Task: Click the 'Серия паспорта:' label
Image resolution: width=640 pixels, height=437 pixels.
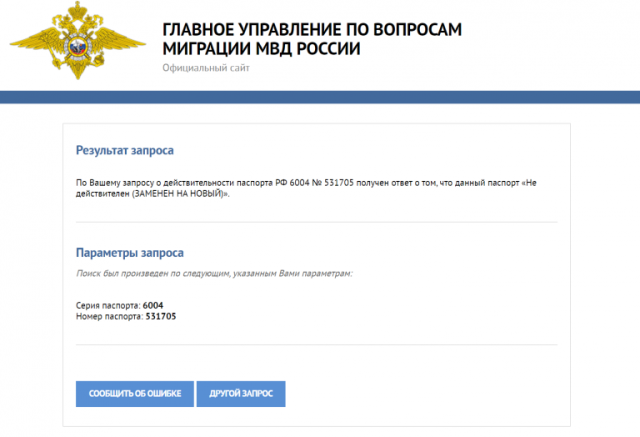Action: [x=108, y=304]
